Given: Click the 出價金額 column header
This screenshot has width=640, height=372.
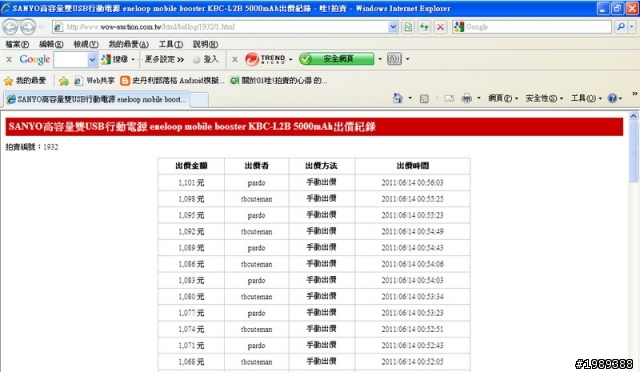Looking at the screenshot, I should (x=191, y=166).
